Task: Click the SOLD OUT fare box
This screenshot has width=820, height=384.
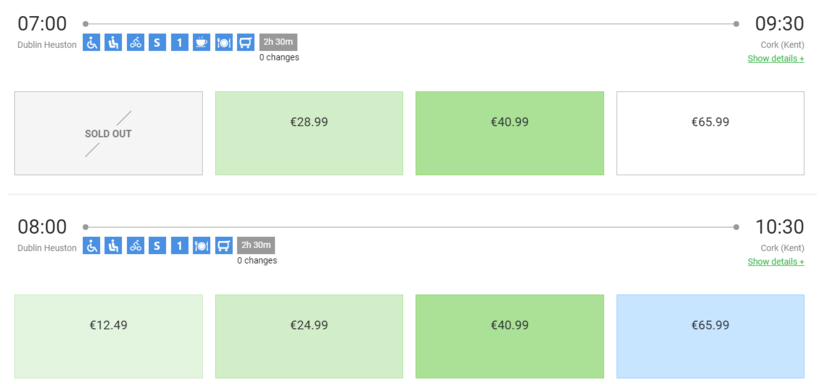Action: tap(108, 133)
